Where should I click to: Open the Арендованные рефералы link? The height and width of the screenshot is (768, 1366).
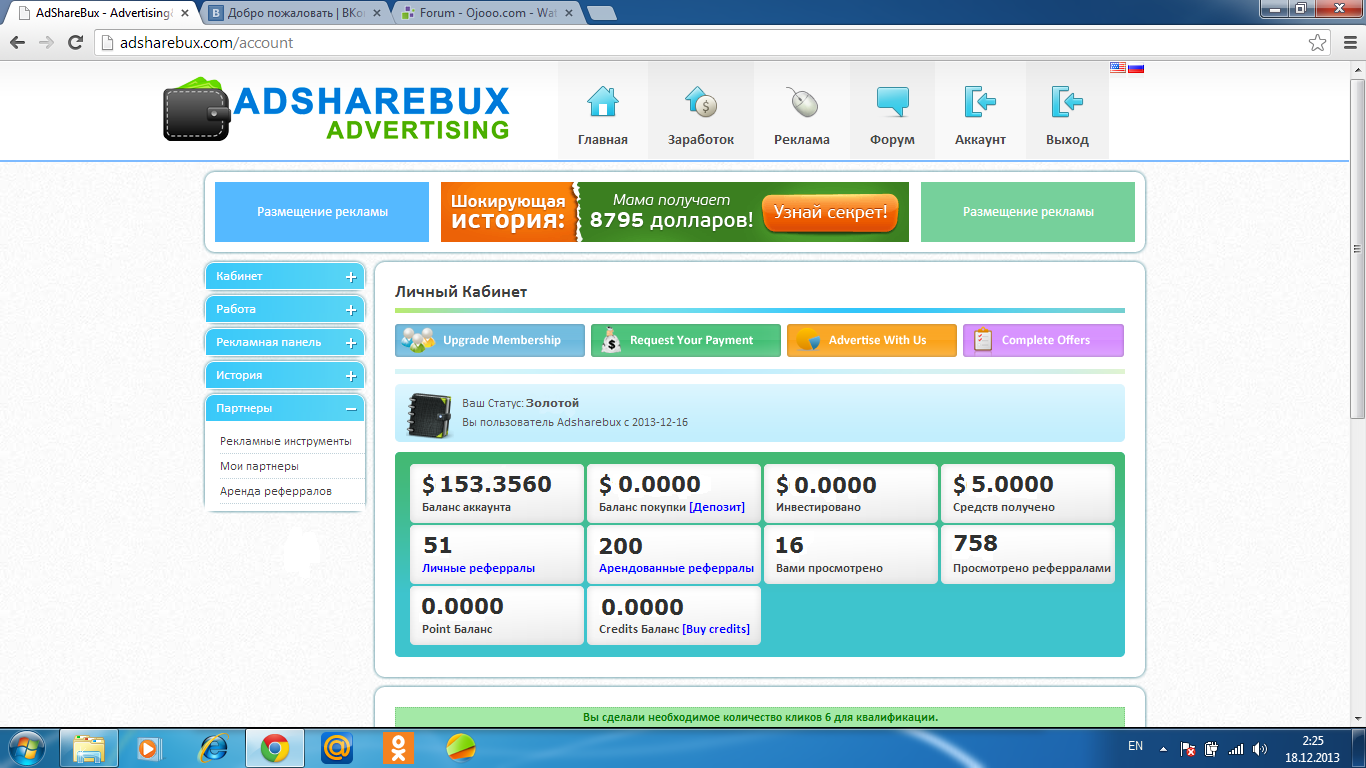click(676, 568)
